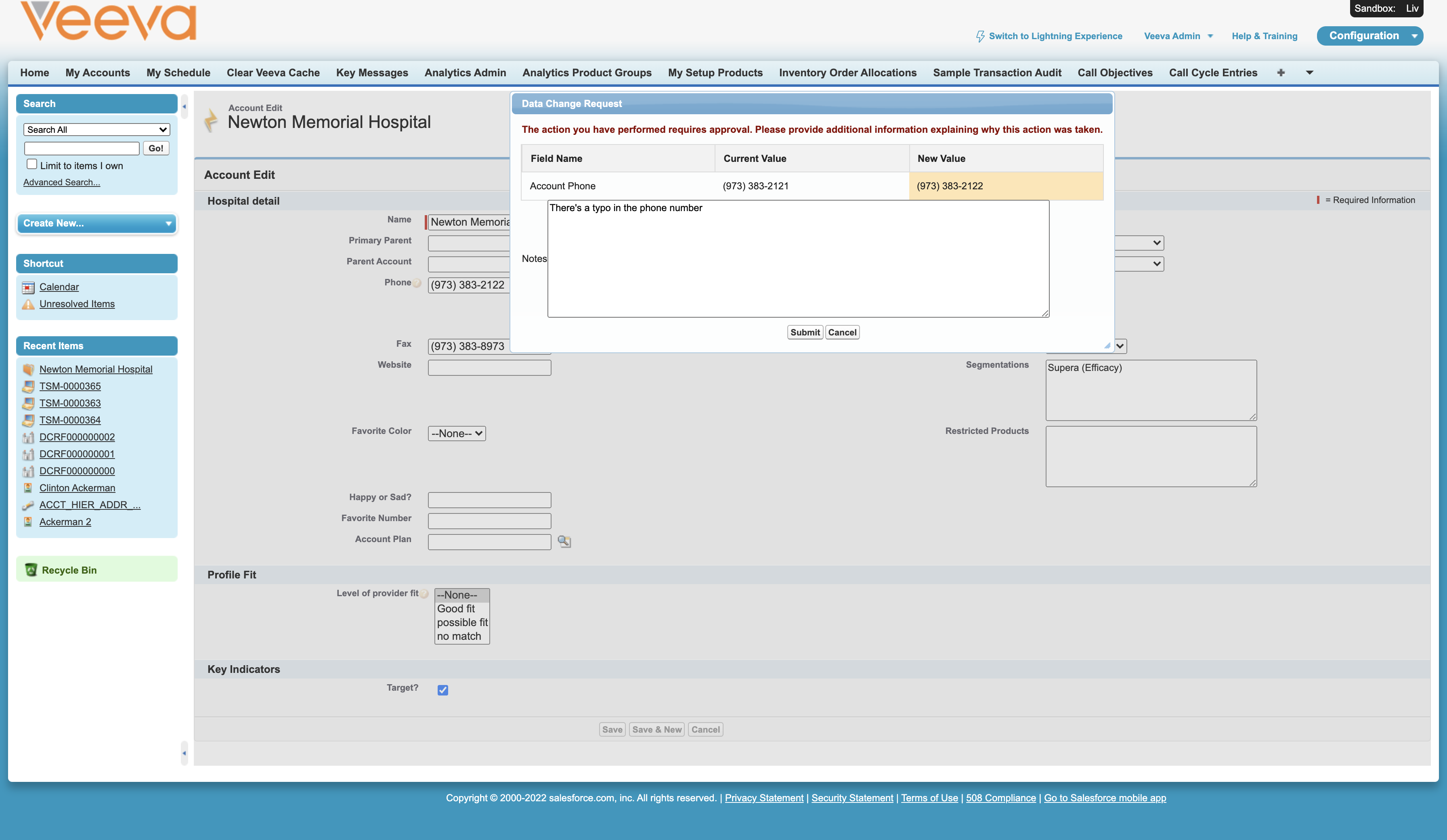Click the Account Plan lookup magnifier icon
1447x840 pixels.
pos(564,541)
